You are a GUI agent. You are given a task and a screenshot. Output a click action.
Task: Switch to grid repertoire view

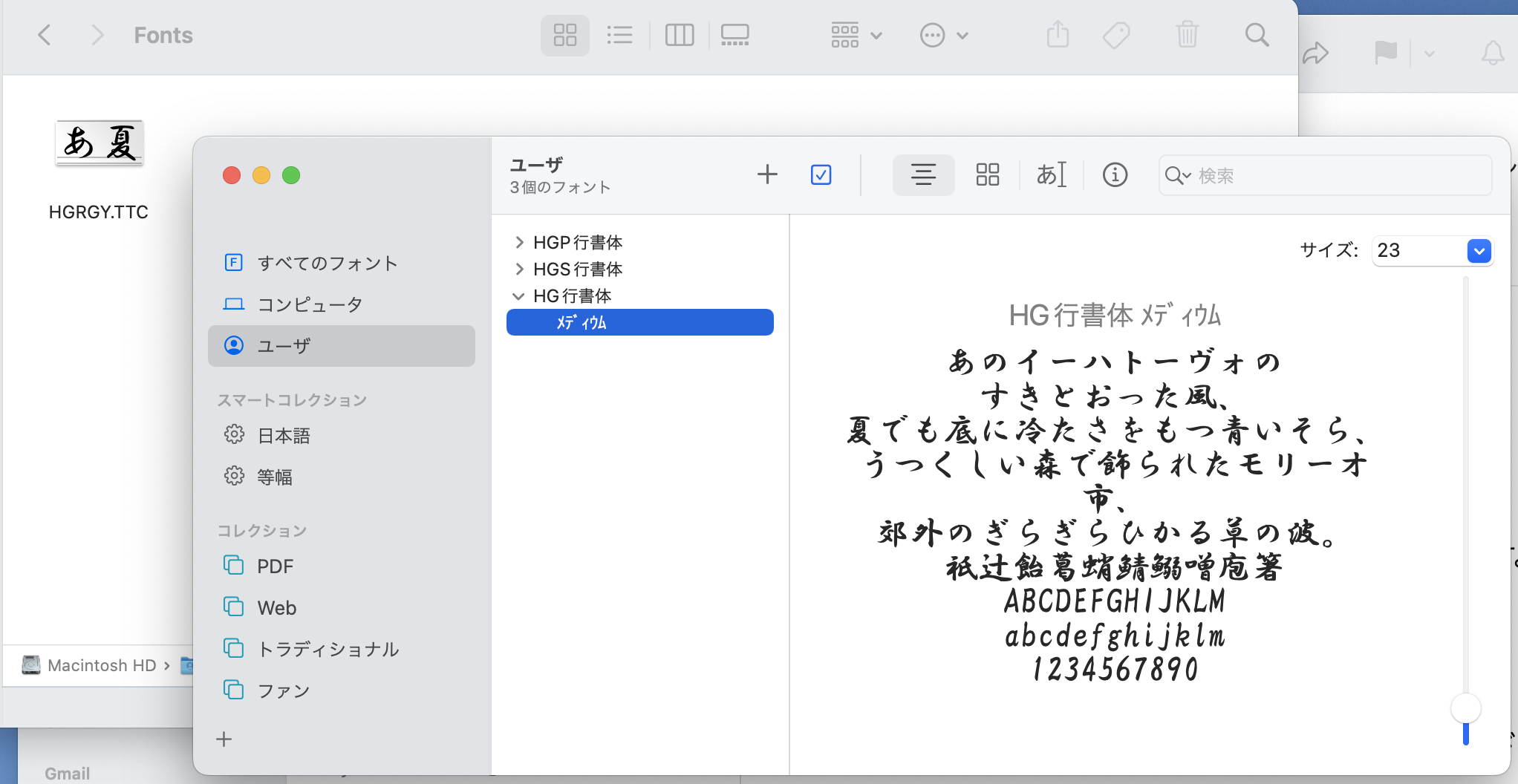987,175
